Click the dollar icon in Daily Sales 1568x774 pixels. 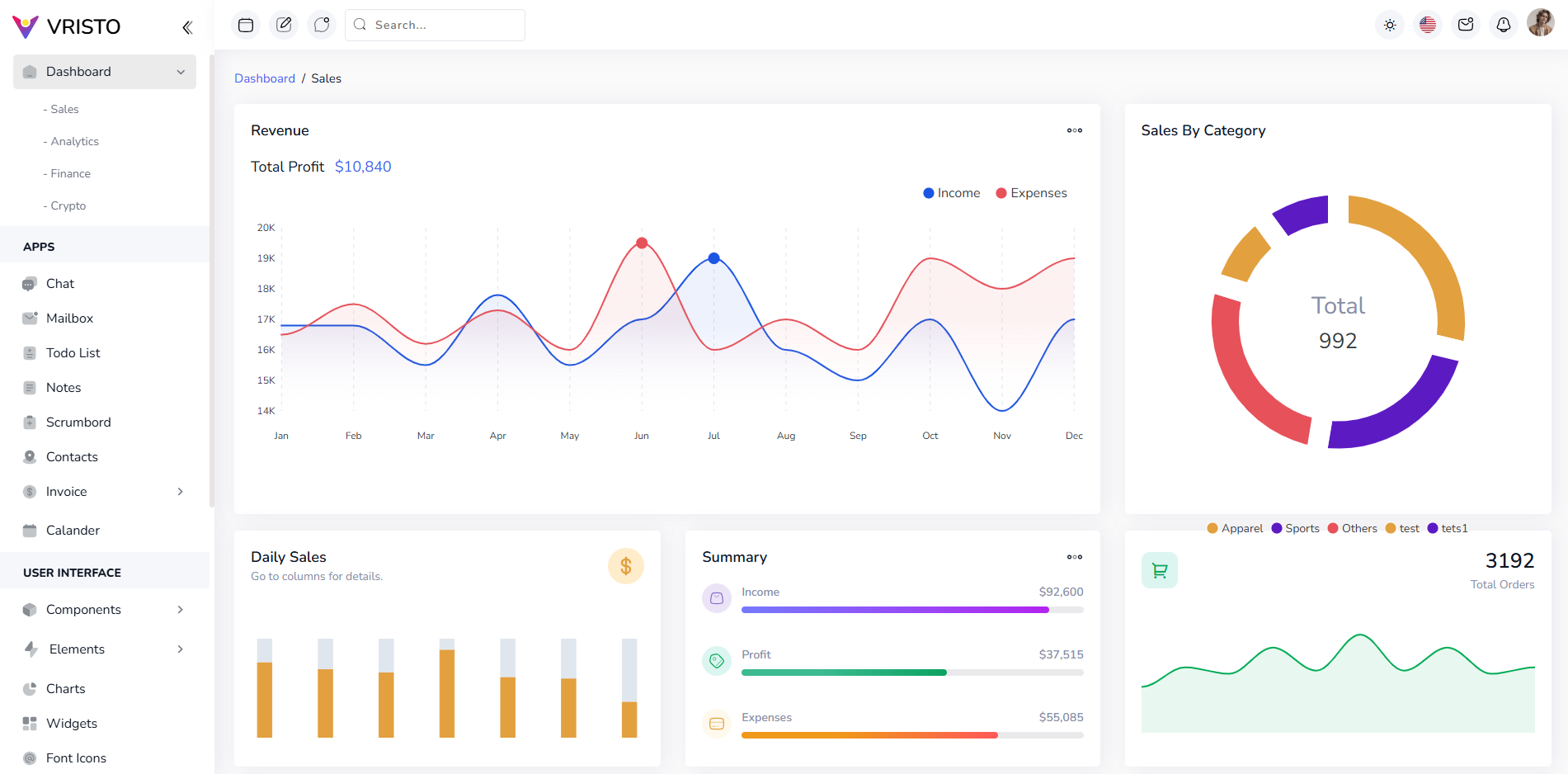(626, 566)
